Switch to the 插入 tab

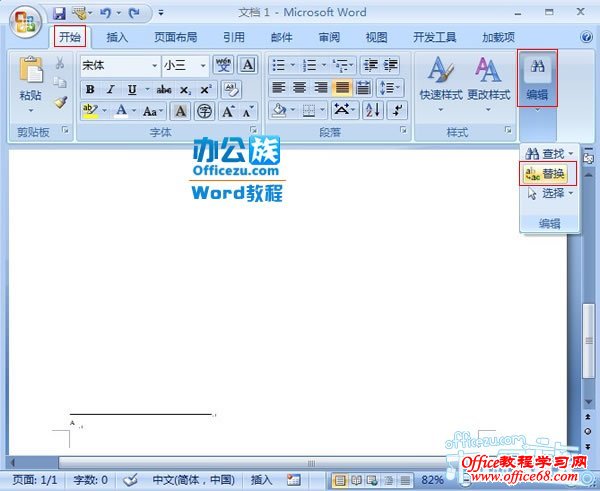117,37
